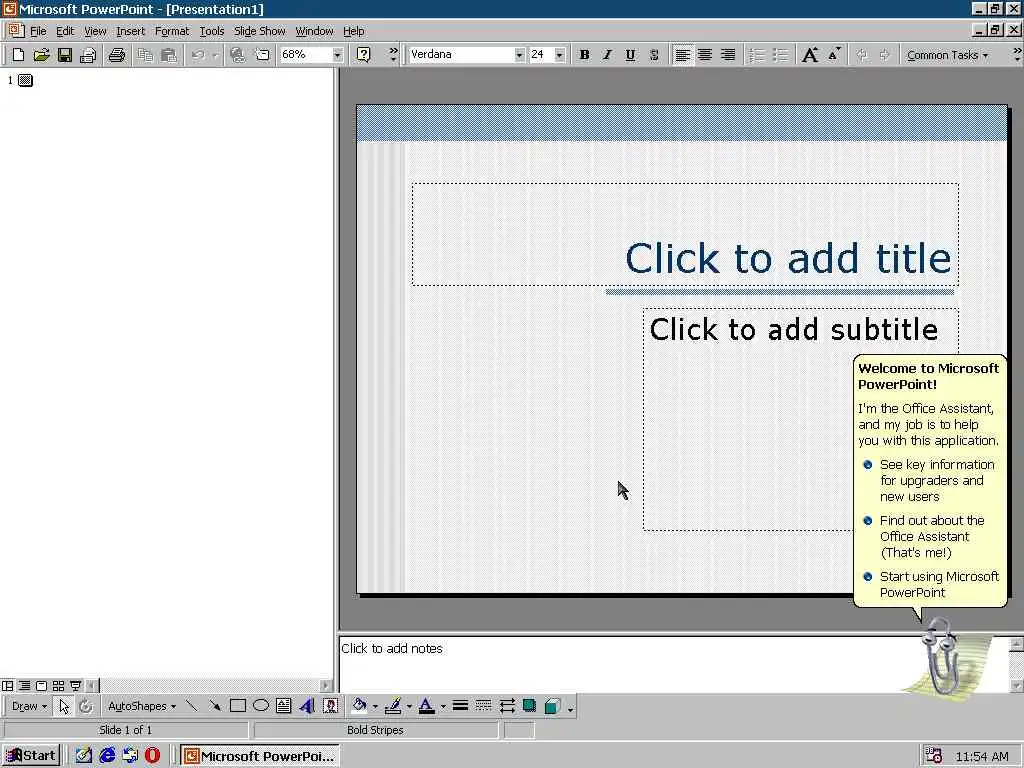Select the Text Box tool

pyautogui.click(x=283, y=706)
